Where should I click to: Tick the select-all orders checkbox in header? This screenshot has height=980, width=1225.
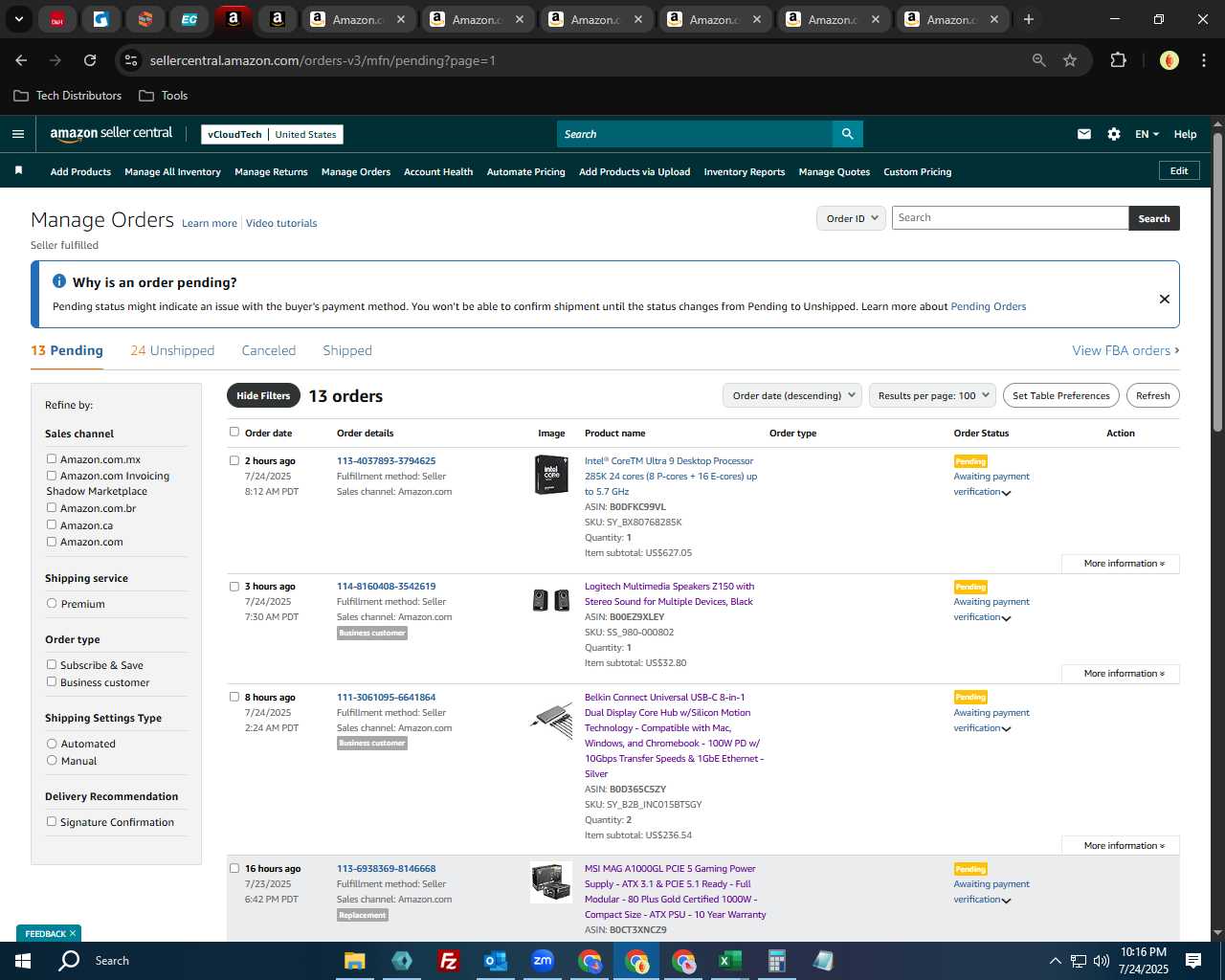tap(234, 432)
